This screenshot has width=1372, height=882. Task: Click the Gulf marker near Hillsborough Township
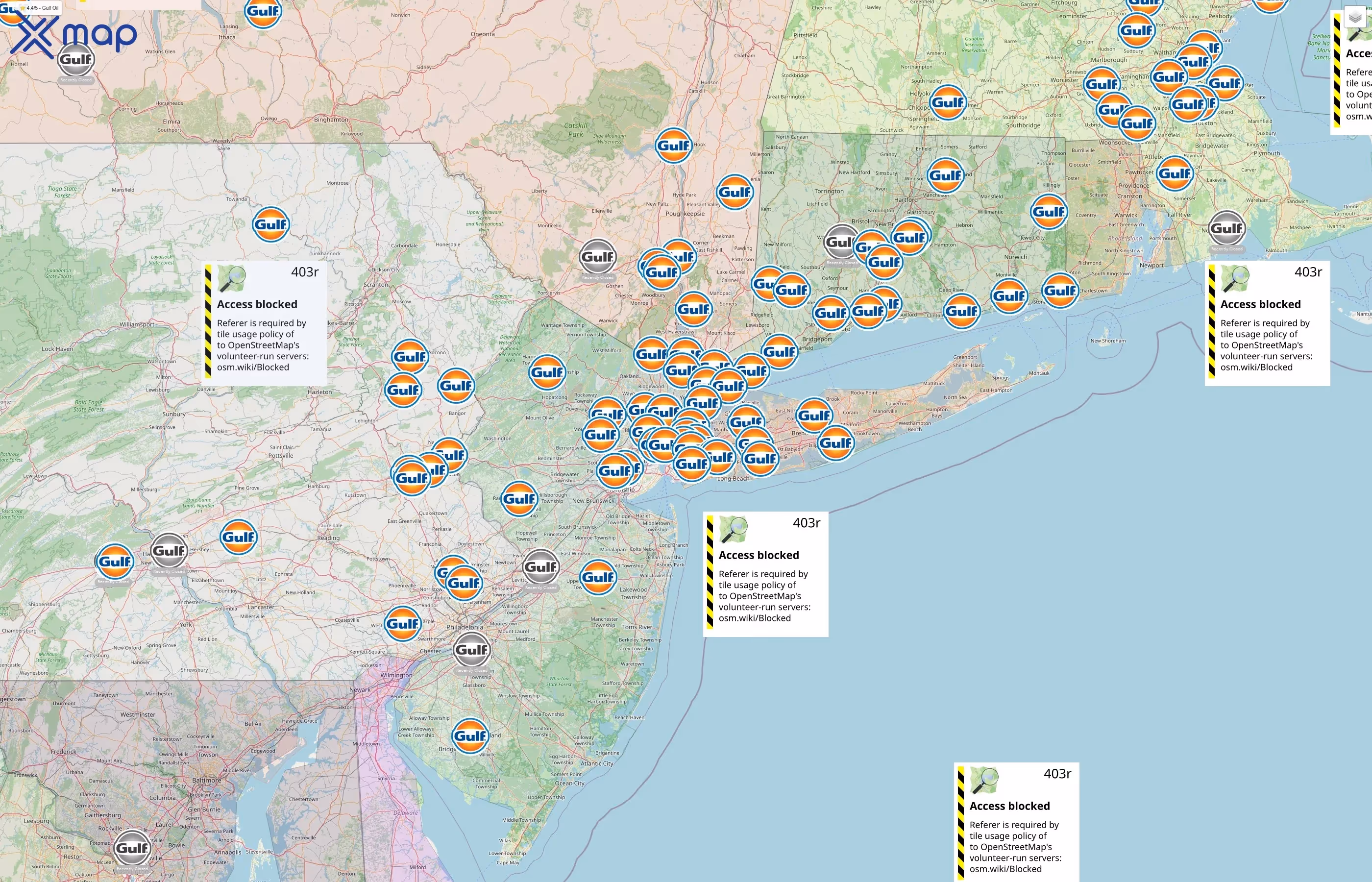(x=519, y=499)
